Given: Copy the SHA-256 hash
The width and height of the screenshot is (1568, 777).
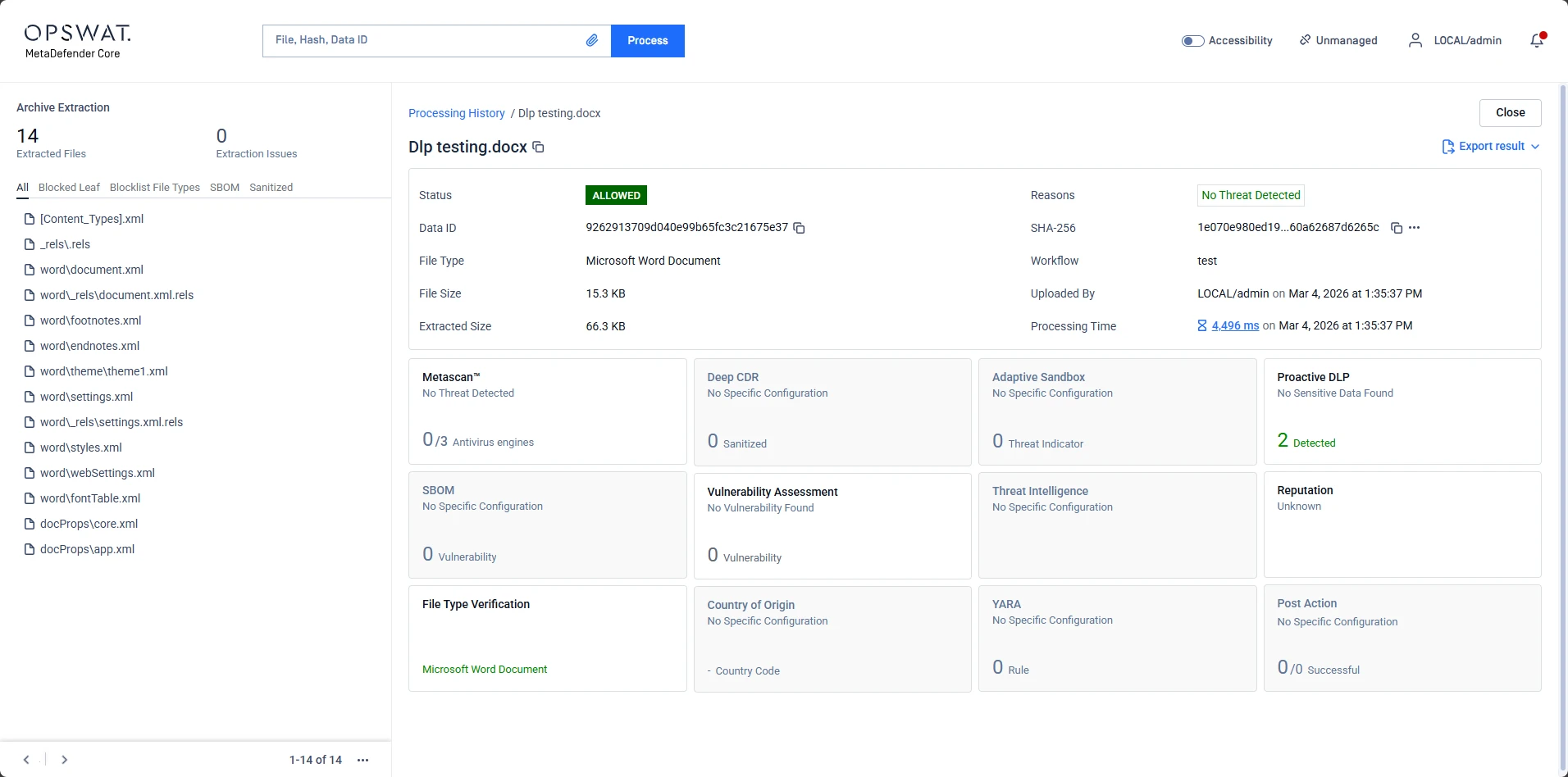Looking at the screenshot, I should 1396,228.
